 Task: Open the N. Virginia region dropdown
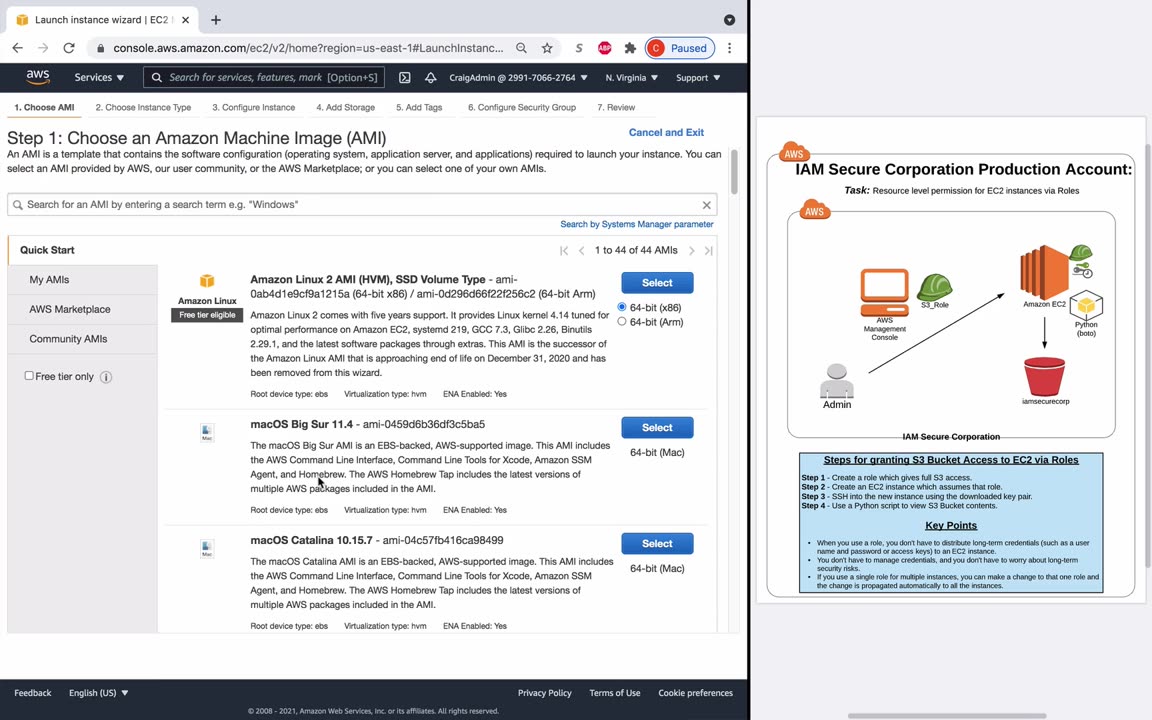(631, 77)
